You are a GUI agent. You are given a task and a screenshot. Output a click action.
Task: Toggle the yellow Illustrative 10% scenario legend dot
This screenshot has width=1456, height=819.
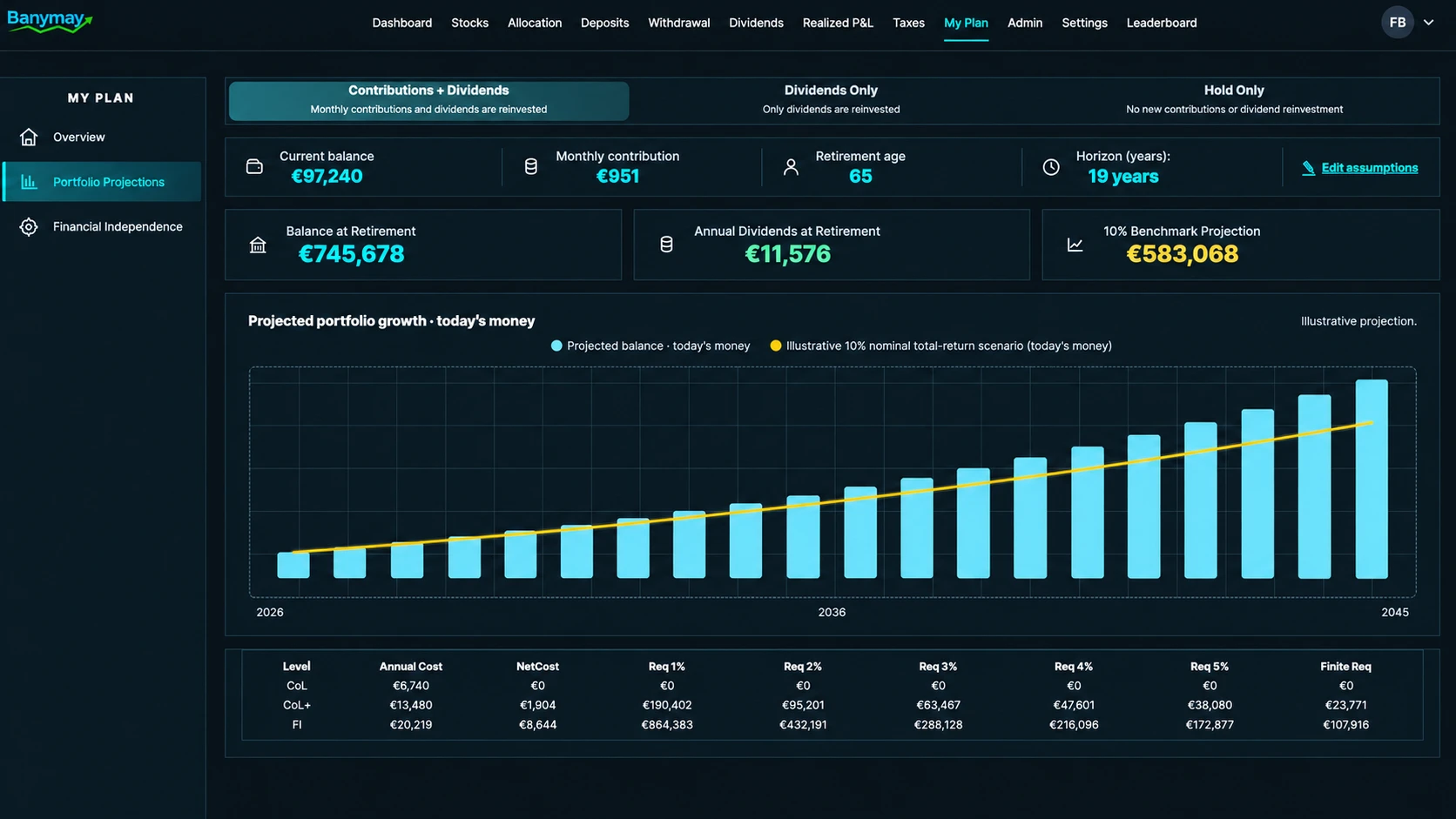[x=776, y=346]
